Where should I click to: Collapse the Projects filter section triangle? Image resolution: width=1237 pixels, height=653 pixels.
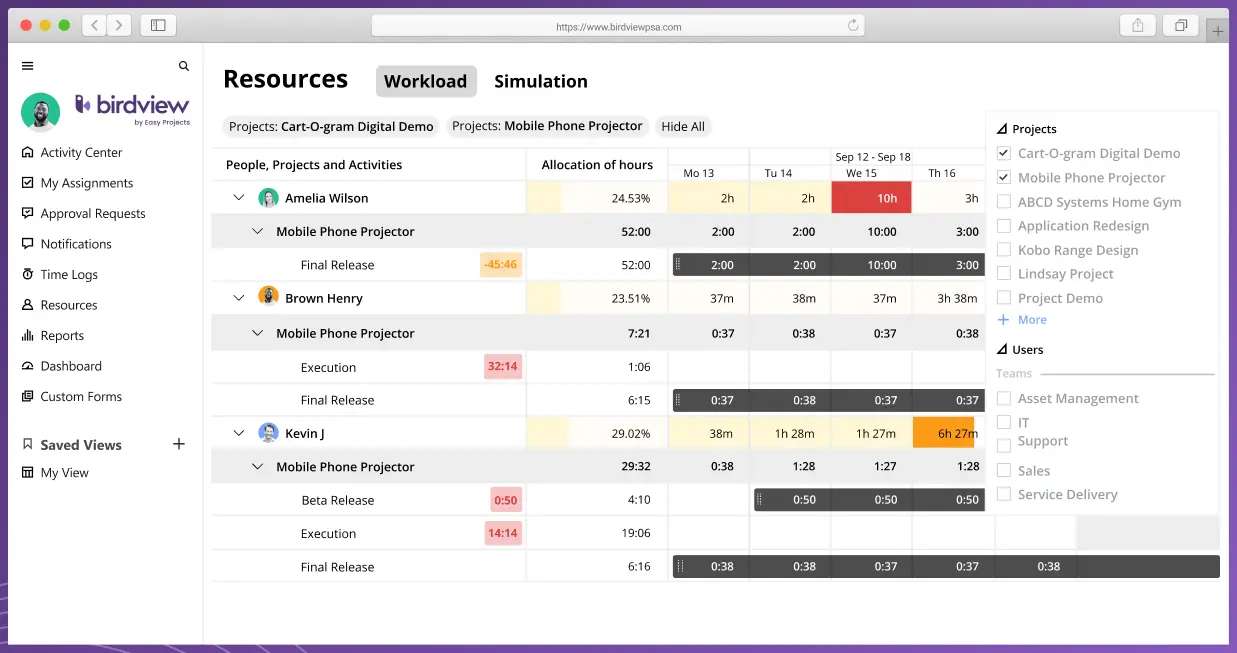(x=1002, y=129)
